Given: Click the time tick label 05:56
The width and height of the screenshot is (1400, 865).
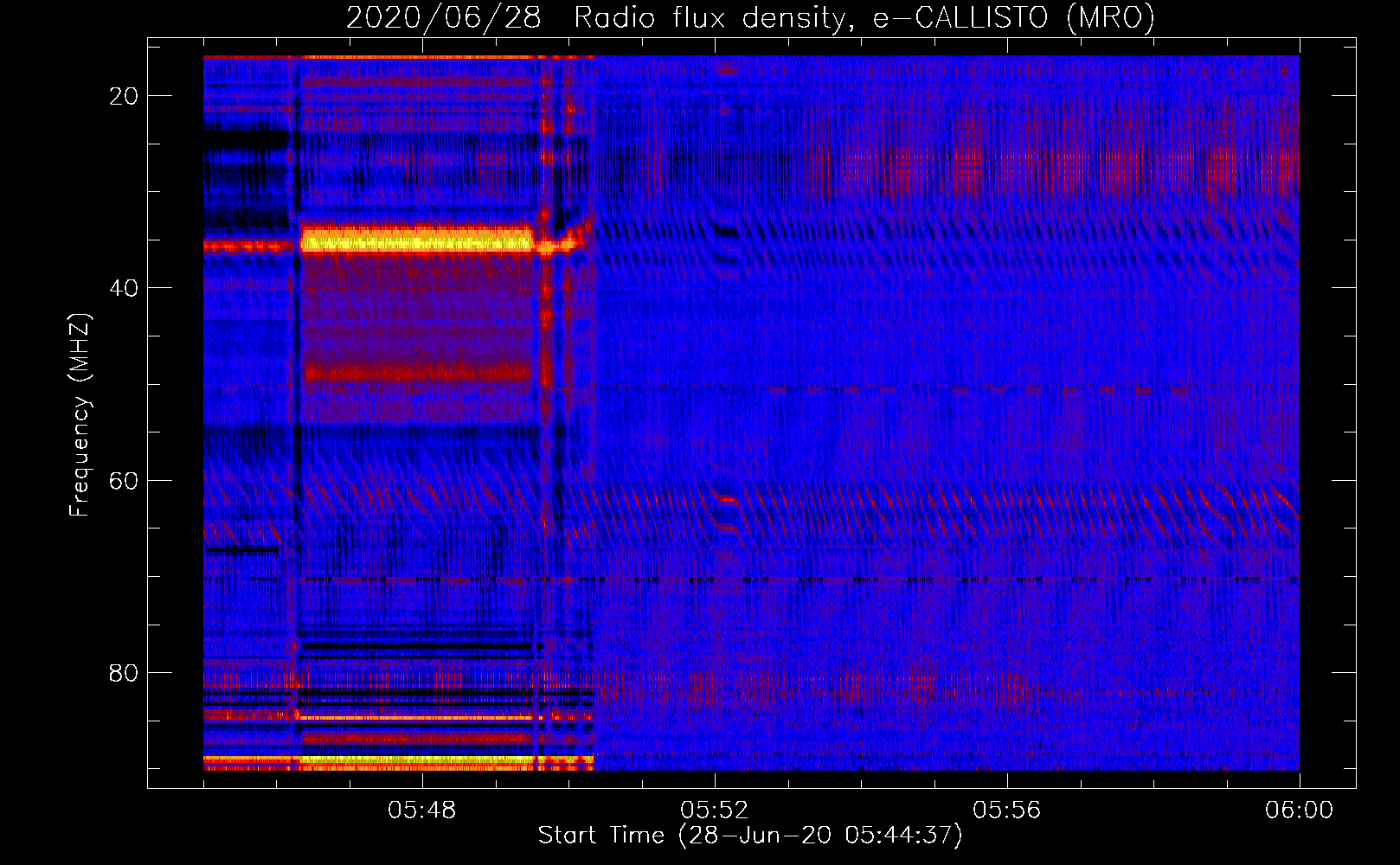Looking at the screenshot, I should tap(1007, 811).
